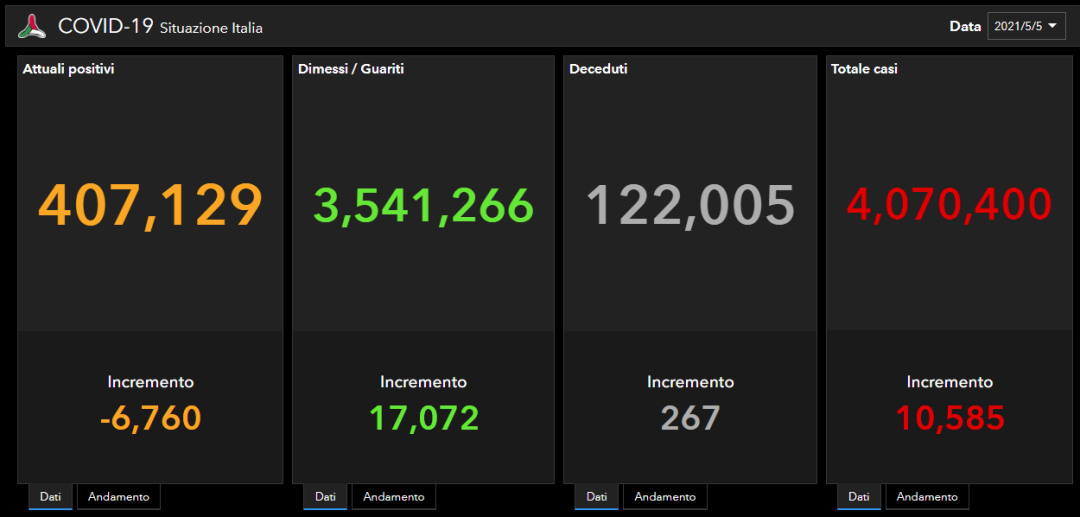
Task: Select Dati tab under Attuali positivi
Action: pos(50,496)
